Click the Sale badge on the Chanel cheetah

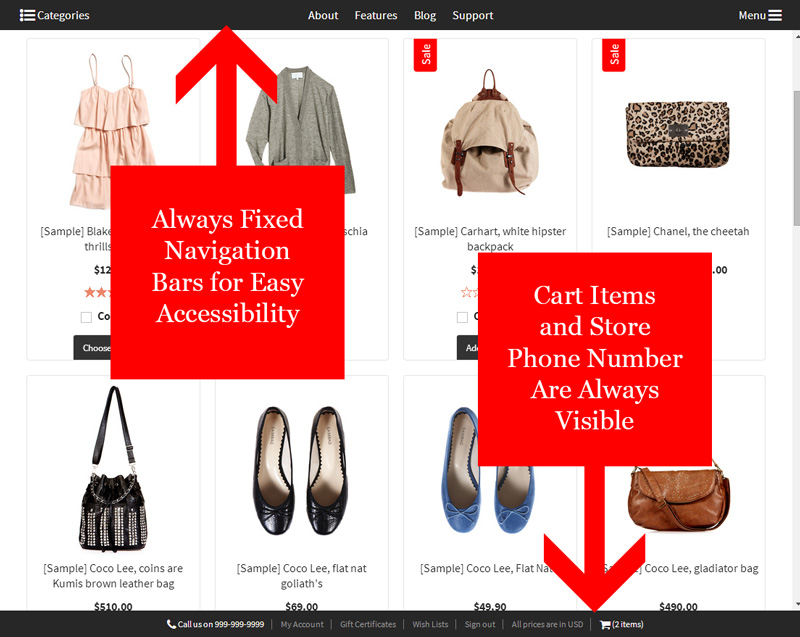(614, 55)
